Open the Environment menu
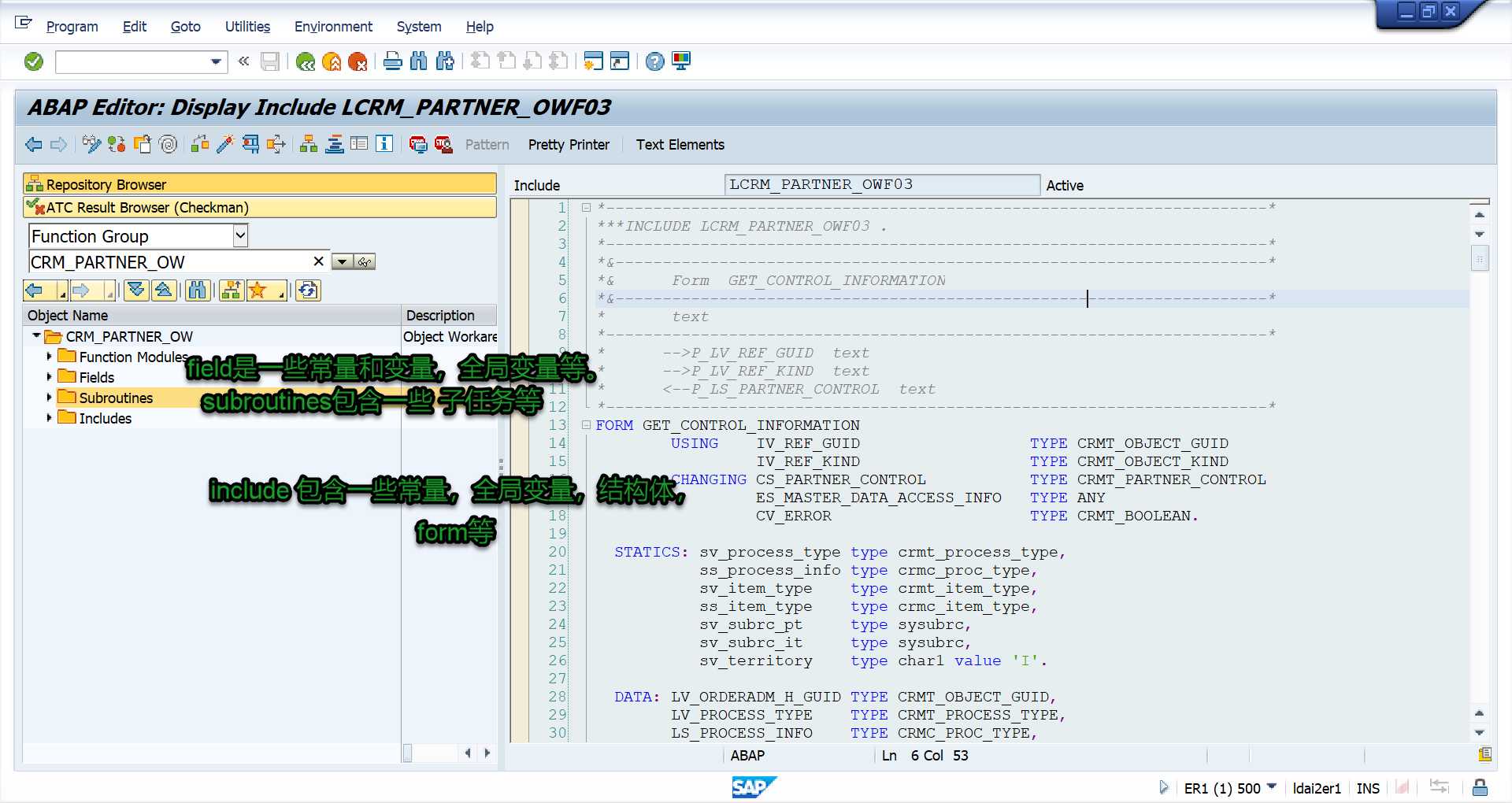 point(333,27)
